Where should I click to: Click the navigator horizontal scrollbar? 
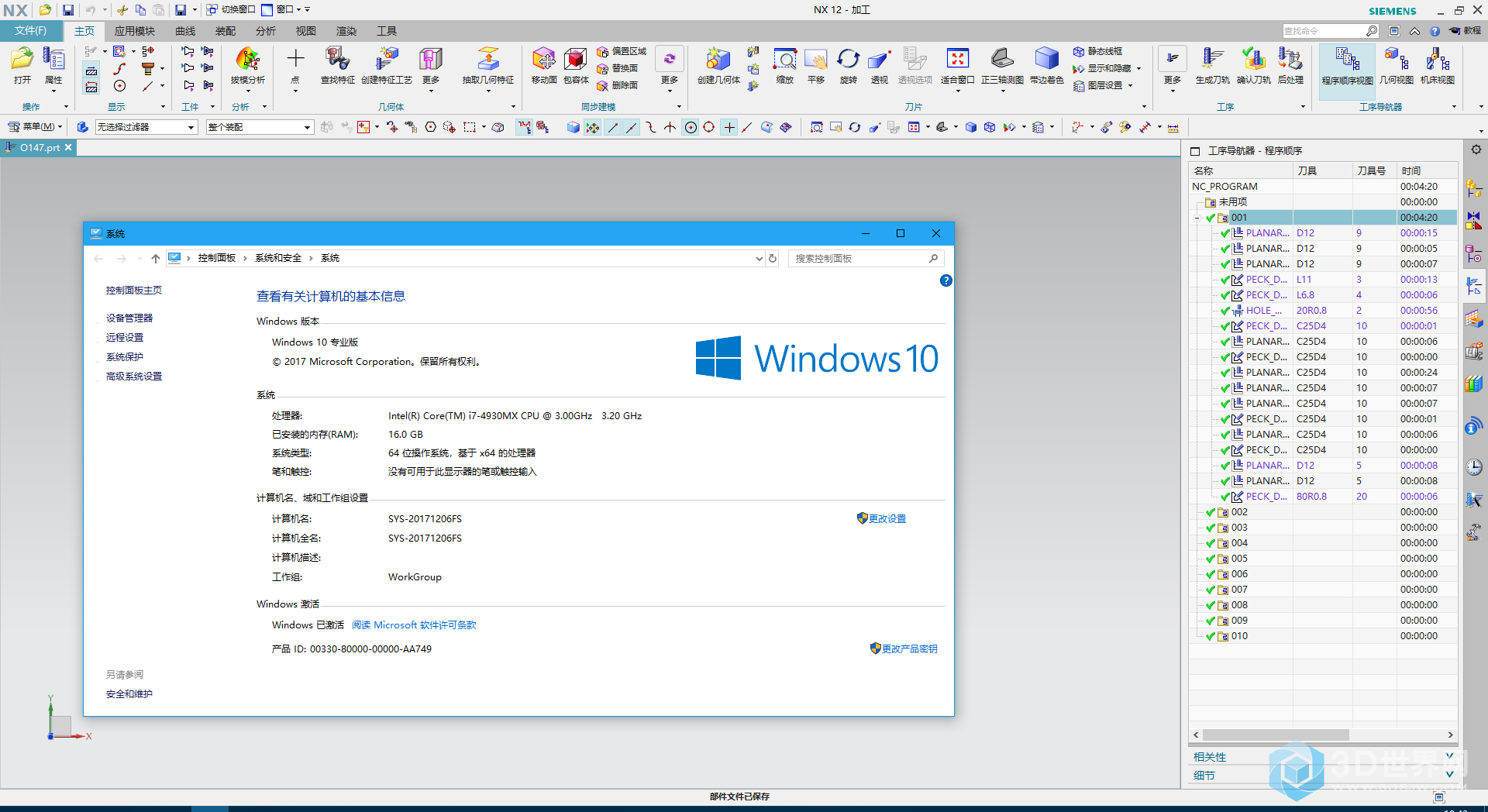(1275, 735)
